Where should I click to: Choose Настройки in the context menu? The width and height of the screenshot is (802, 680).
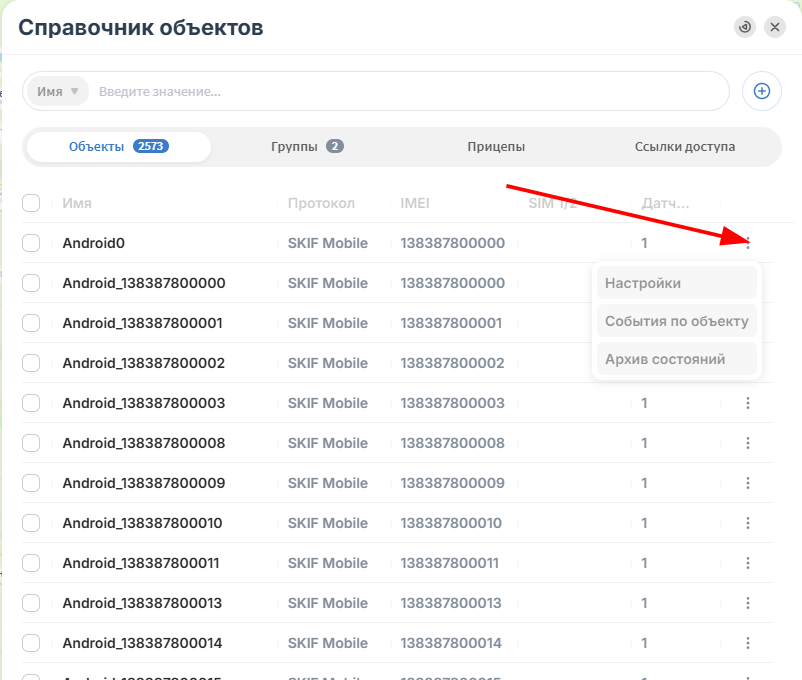click(677, 283)
